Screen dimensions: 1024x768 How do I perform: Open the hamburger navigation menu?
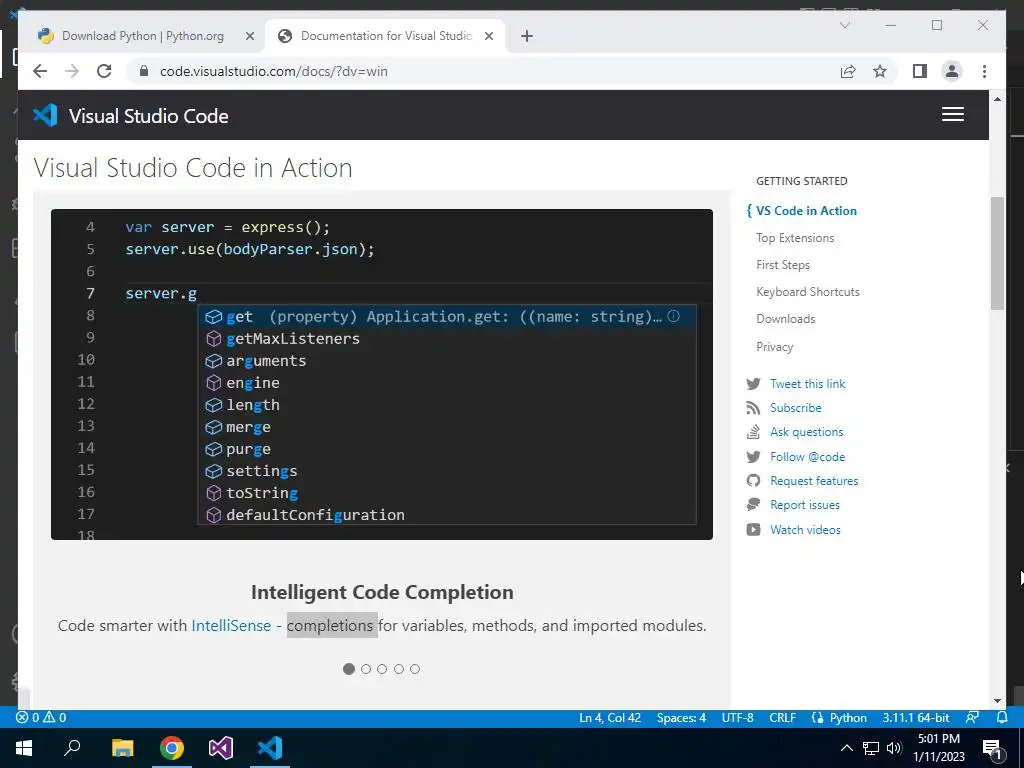(953, 114)
